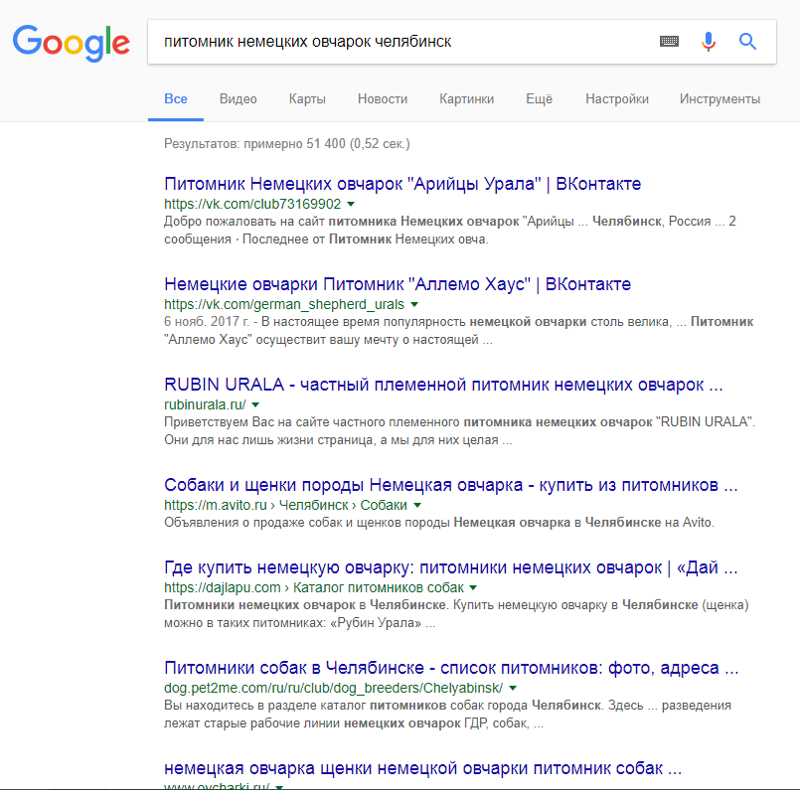Expand arrow next to rubinurala.ru
This screenshot has width=800, height=790.
click(256, 405)
